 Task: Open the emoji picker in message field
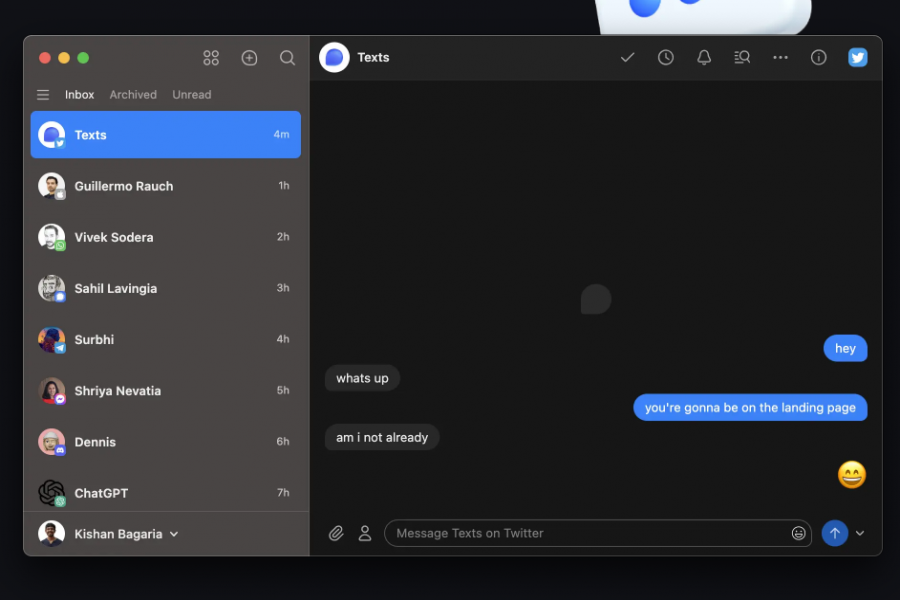coord(798,533)
